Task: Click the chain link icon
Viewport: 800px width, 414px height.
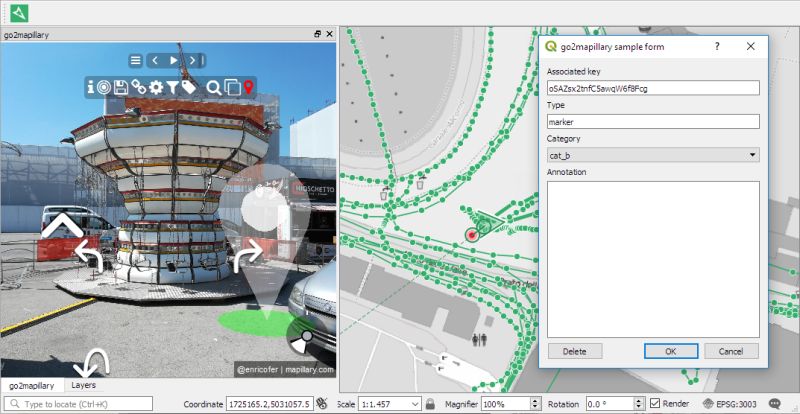Action: (138, 87)
